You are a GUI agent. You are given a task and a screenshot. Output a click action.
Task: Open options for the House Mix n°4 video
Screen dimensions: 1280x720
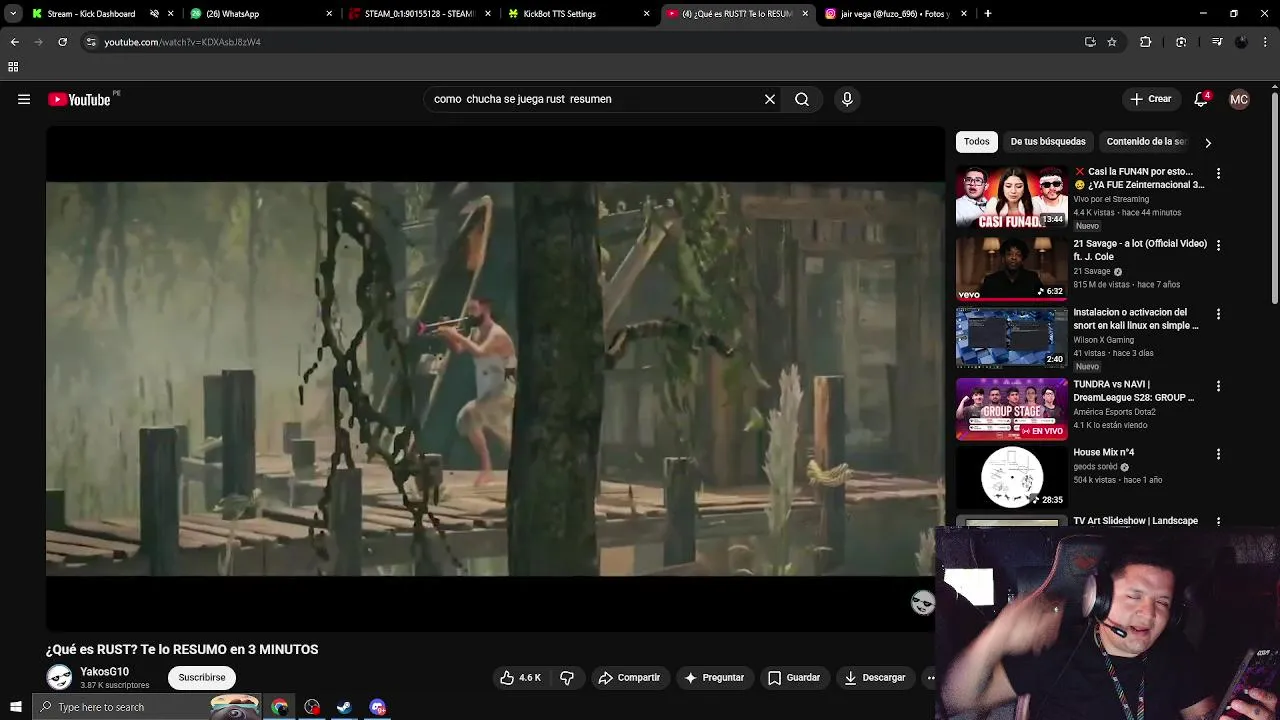(1218, 454)
